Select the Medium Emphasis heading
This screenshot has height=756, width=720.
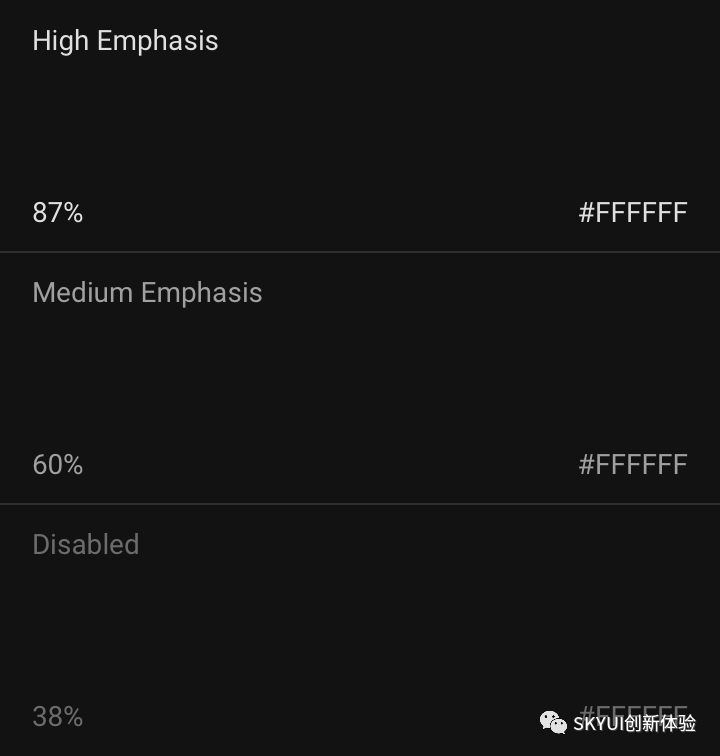tap(148, 293)
